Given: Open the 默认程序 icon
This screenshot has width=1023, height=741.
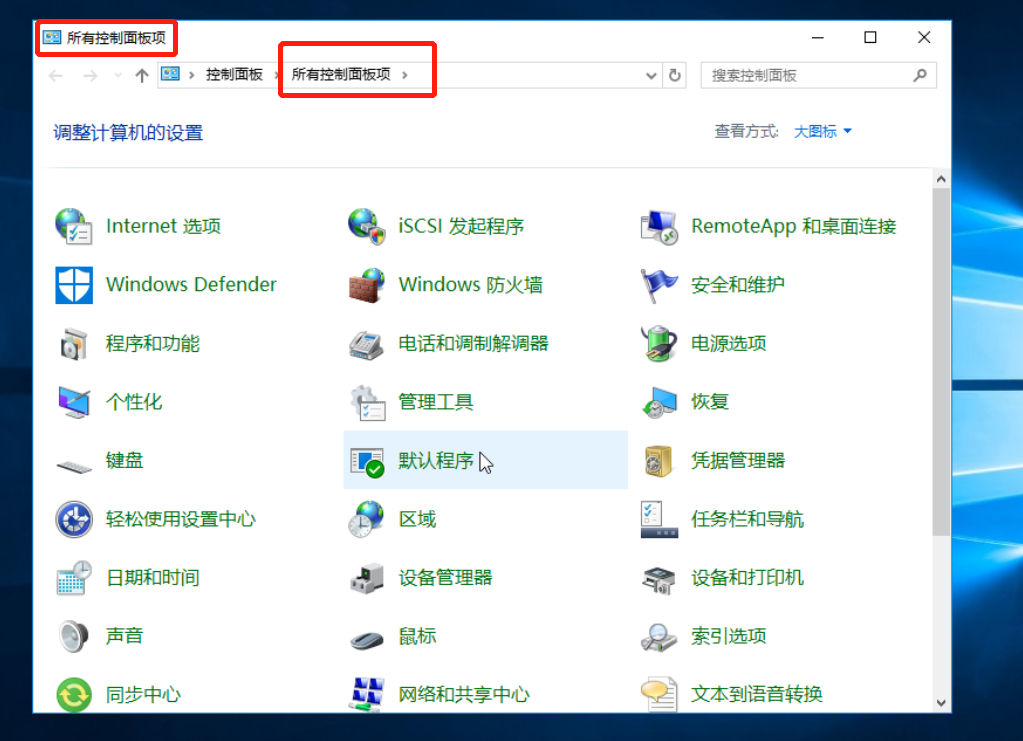Looking at the screenshot, I should [x=366, y=461].
